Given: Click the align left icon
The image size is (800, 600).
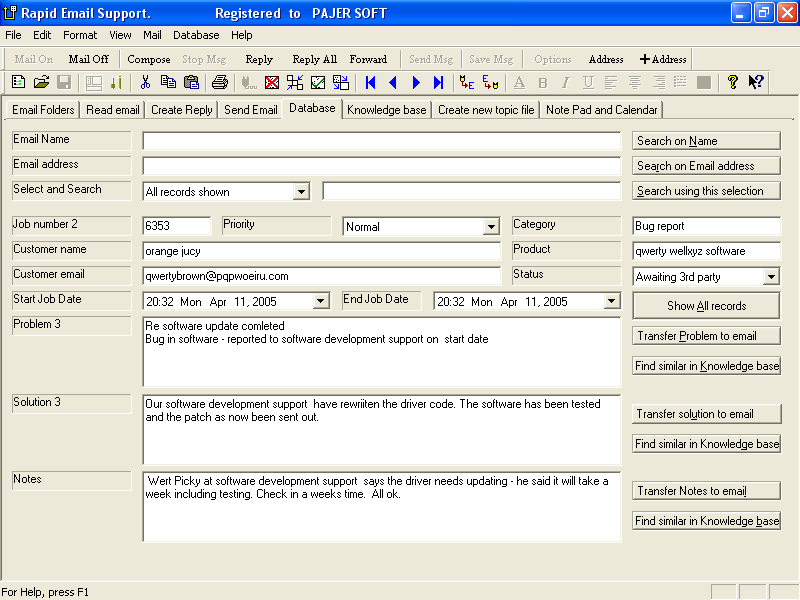Looking at the screenshot, I should pyautogui.click(x=611, y=82).
